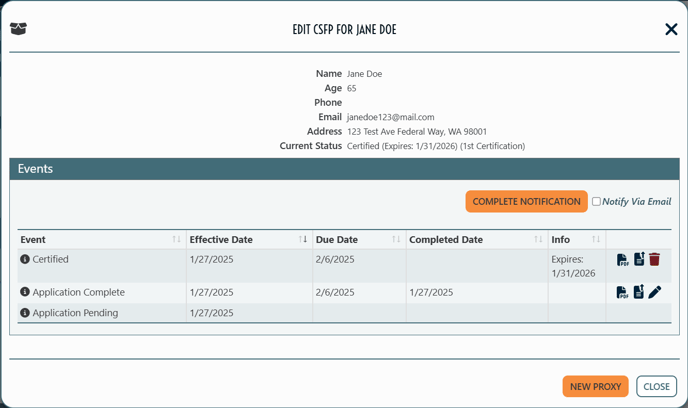
Task: Click upload document icon for Application Complete
Action: point(639,291)
